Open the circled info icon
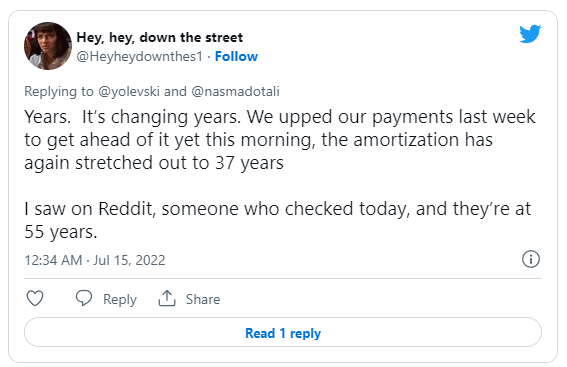The width and height of the screenshot is (567, 367). (x=531, y=259)
